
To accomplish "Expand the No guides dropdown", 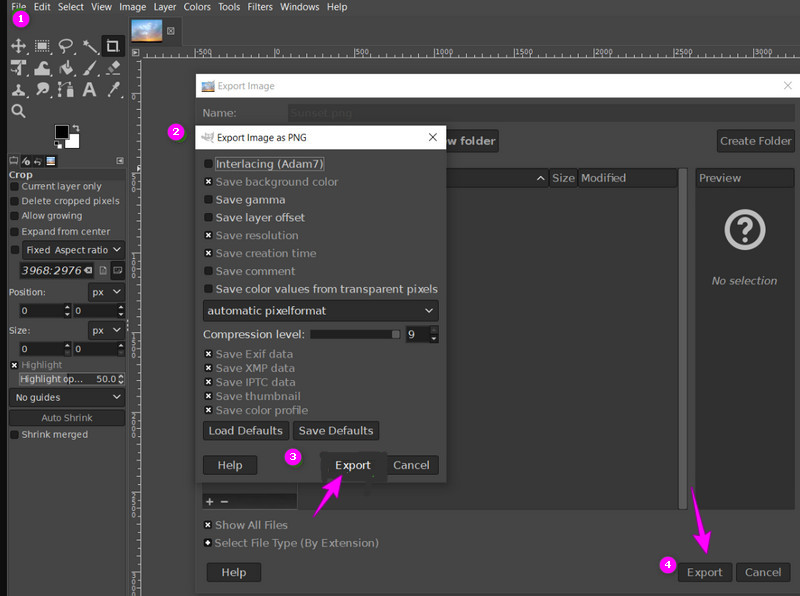I will (67, 397).
